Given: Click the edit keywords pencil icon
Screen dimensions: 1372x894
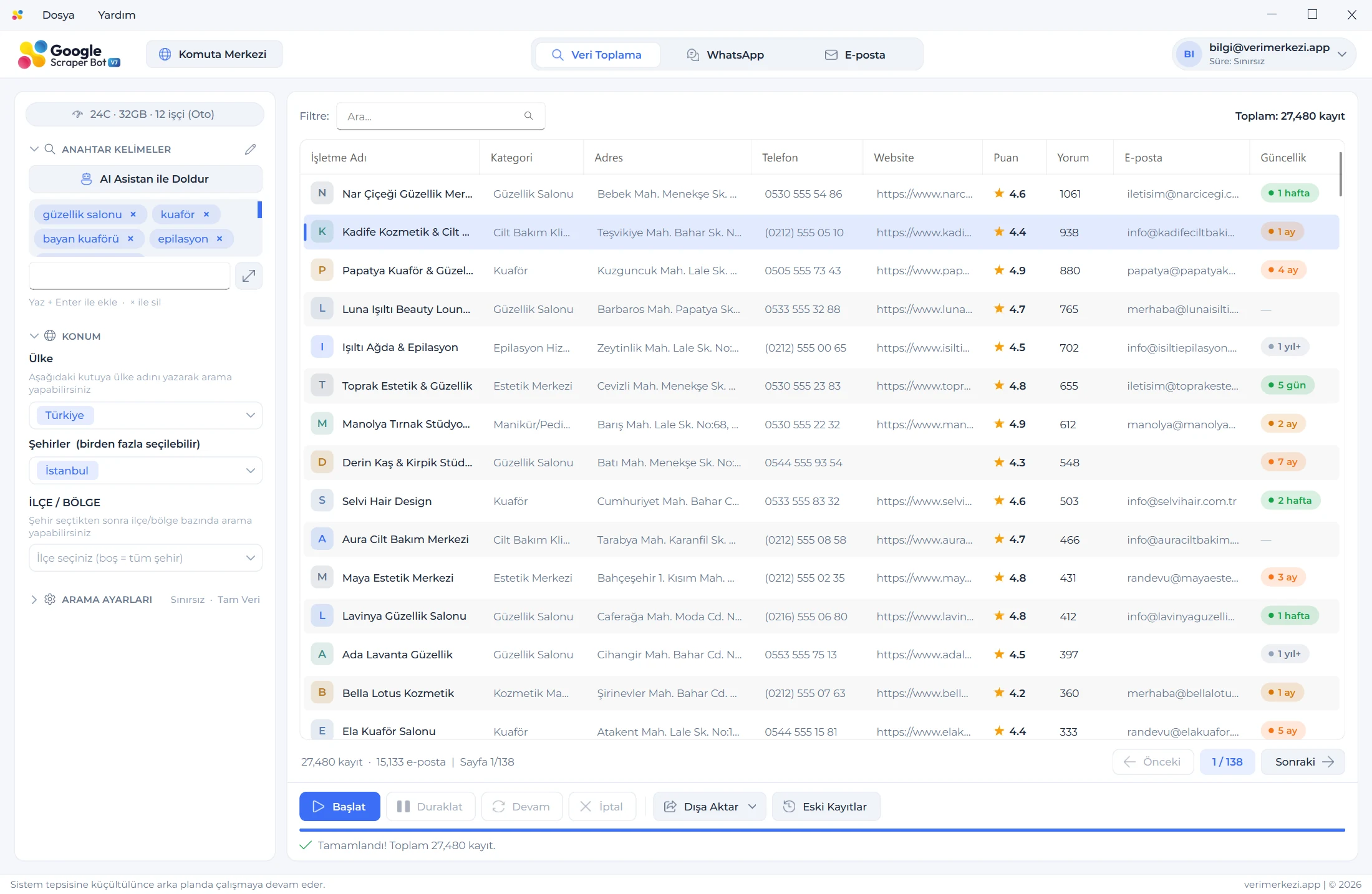Looking at the screenshot, I should 250,149.
